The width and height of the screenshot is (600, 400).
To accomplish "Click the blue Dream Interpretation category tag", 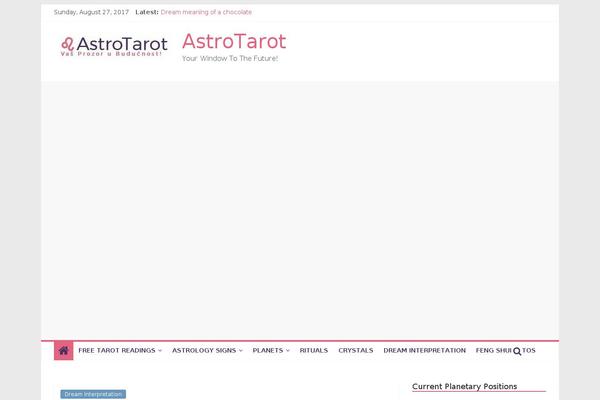I will [x=93, y=394].
